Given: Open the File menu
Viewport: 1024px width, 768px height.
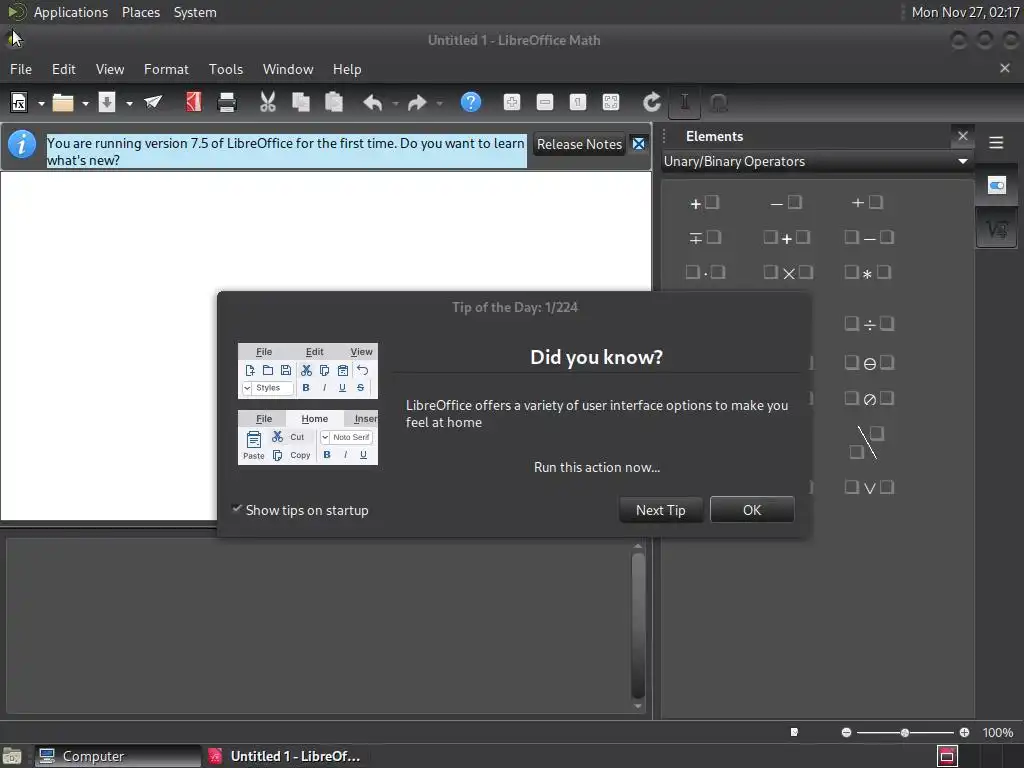Looking at the screenshot, I should (x=21, y=69).
